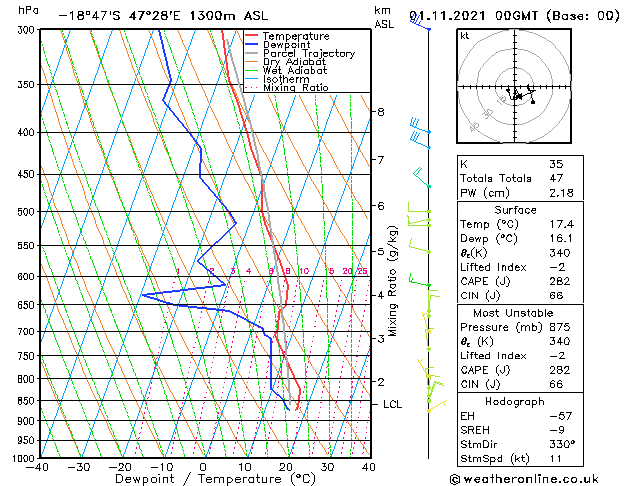Click the weatheronline.co.uk copyright text
The height and width of the screenshot is (486, 629).
click(x=524, y=479)
